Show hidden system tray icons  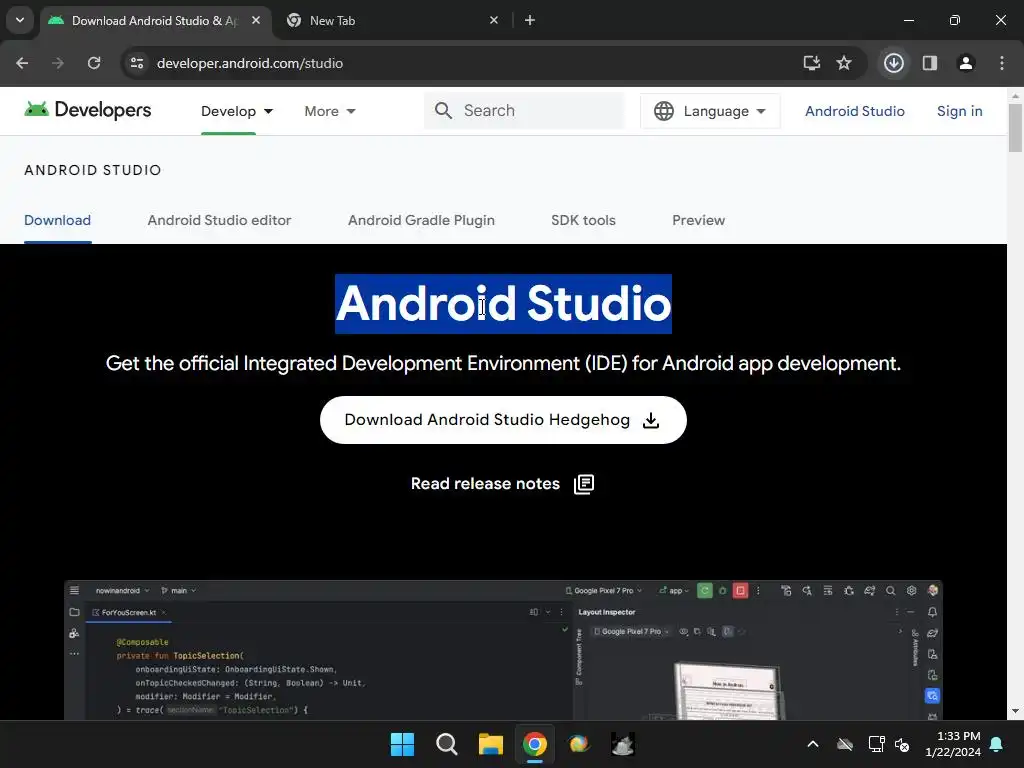click(812, 744)
